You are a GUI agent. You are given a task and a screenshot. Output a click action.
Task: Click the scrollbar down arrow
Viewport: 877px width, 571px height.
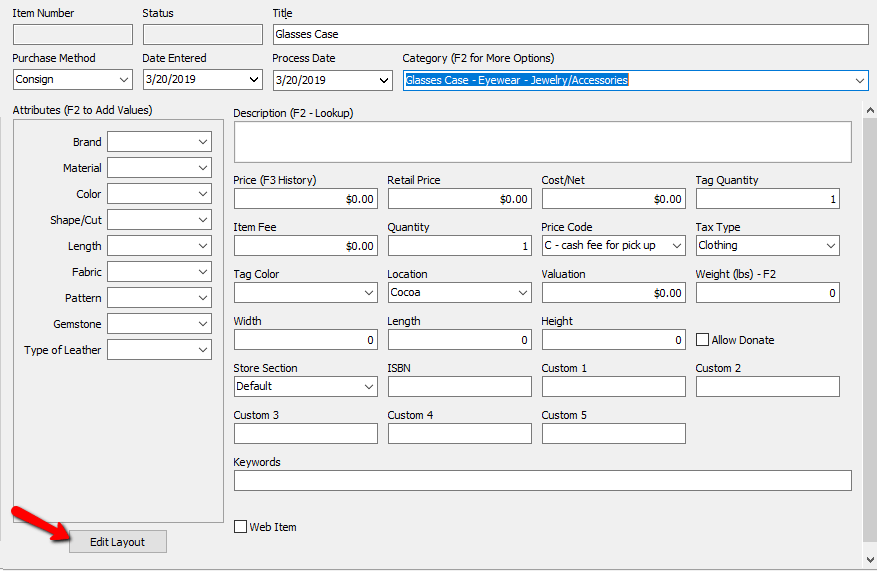[870, 559]
